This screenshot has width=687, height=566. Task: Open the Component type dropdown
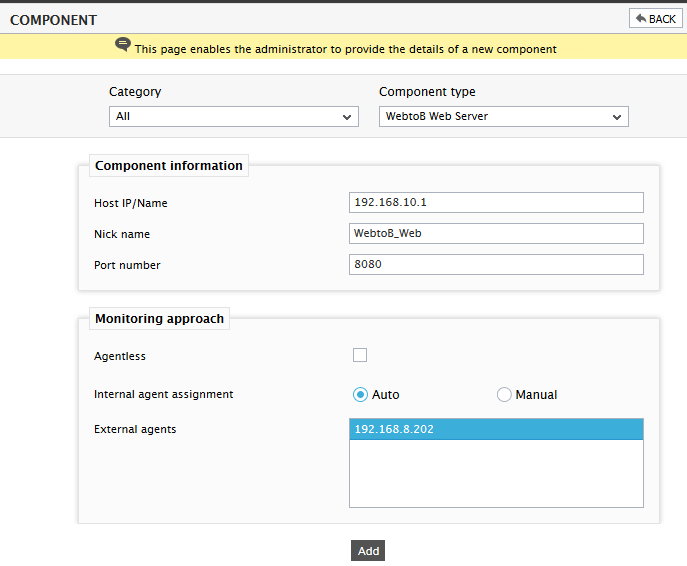click(x=503, y=117)
